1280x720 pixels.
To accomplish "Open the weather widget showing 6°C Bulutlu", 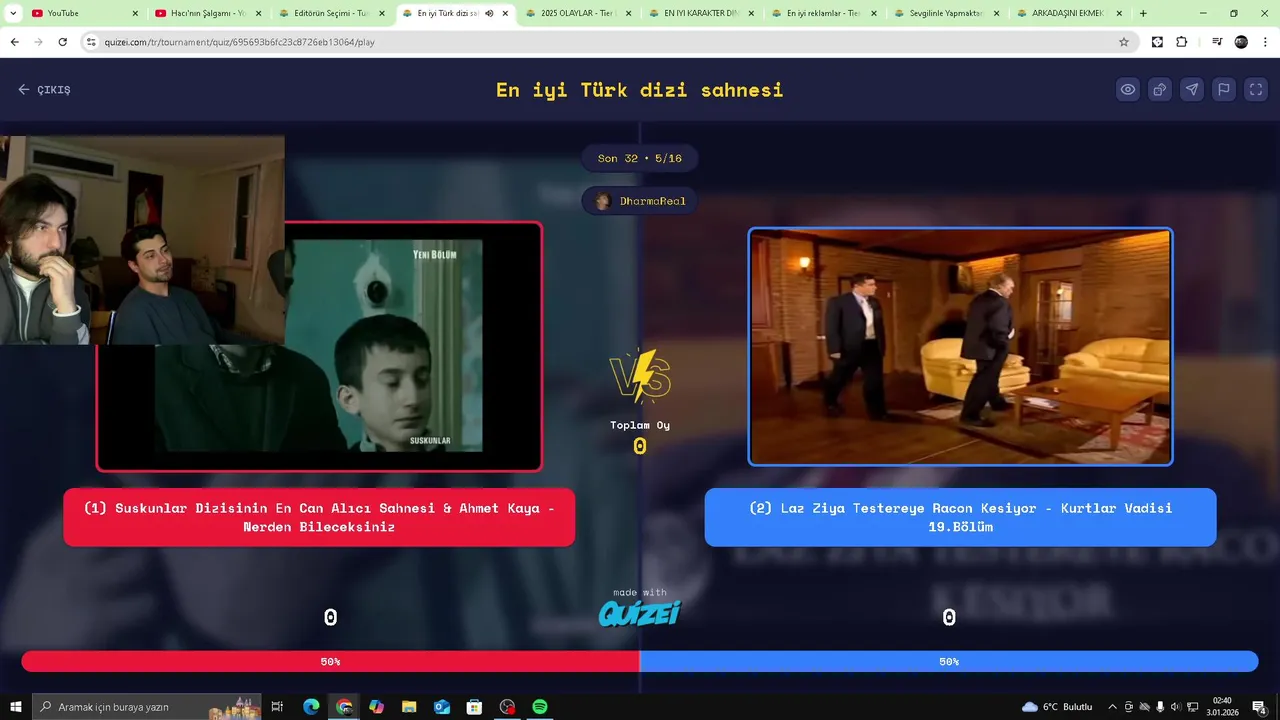I will tap(1057, 707).
